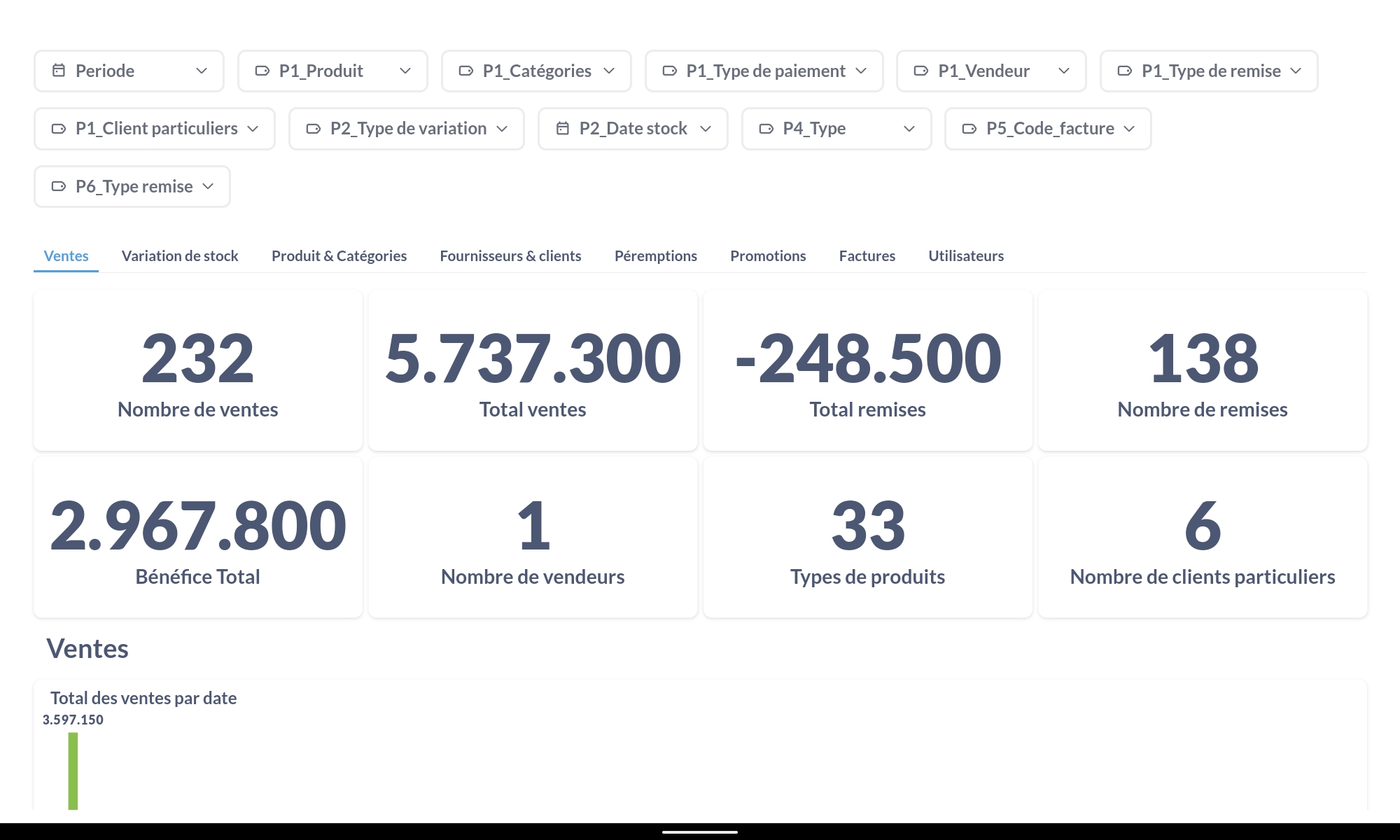Select the Péremptions tab
The height and width of the screenshot is (840, 1400).
(x=655, y=256)
